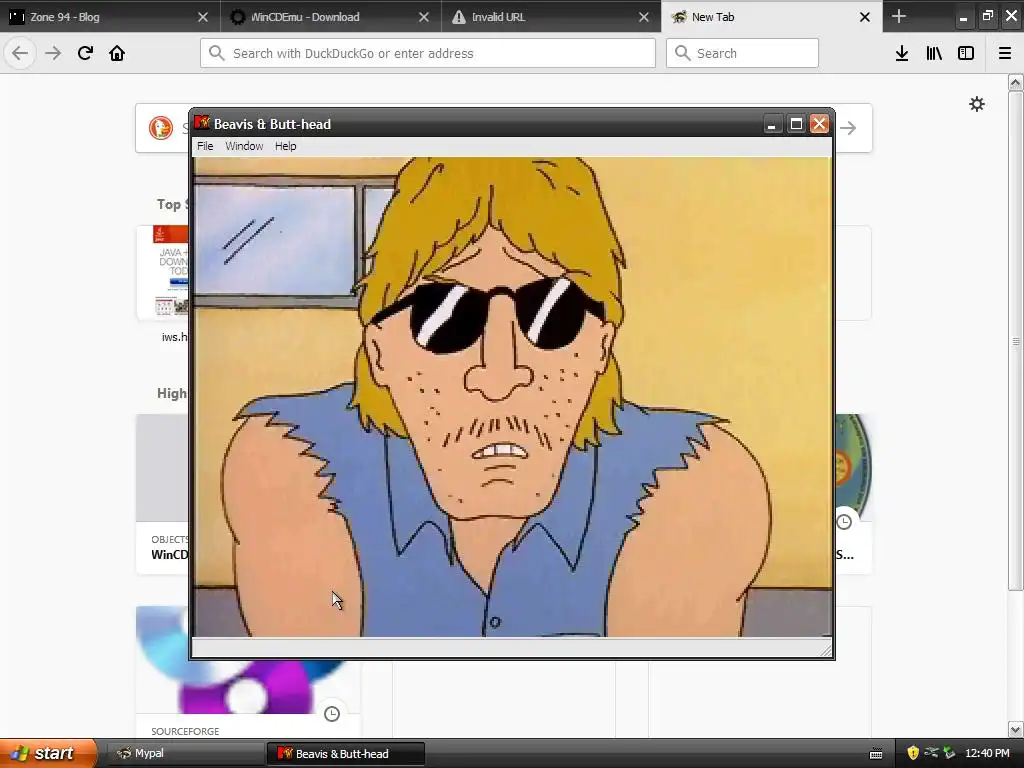Maximize the Beavis & Butt-head window
The height and width of the screenshot is (768, 1024).
coord(795,124)
